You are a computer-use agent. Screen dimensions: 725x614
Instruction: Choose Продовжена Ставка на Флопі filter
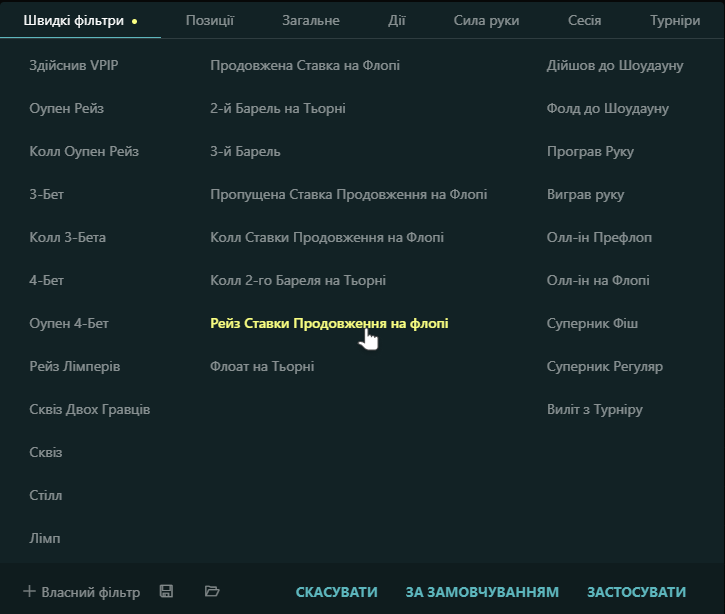click(x=305, y=65)
